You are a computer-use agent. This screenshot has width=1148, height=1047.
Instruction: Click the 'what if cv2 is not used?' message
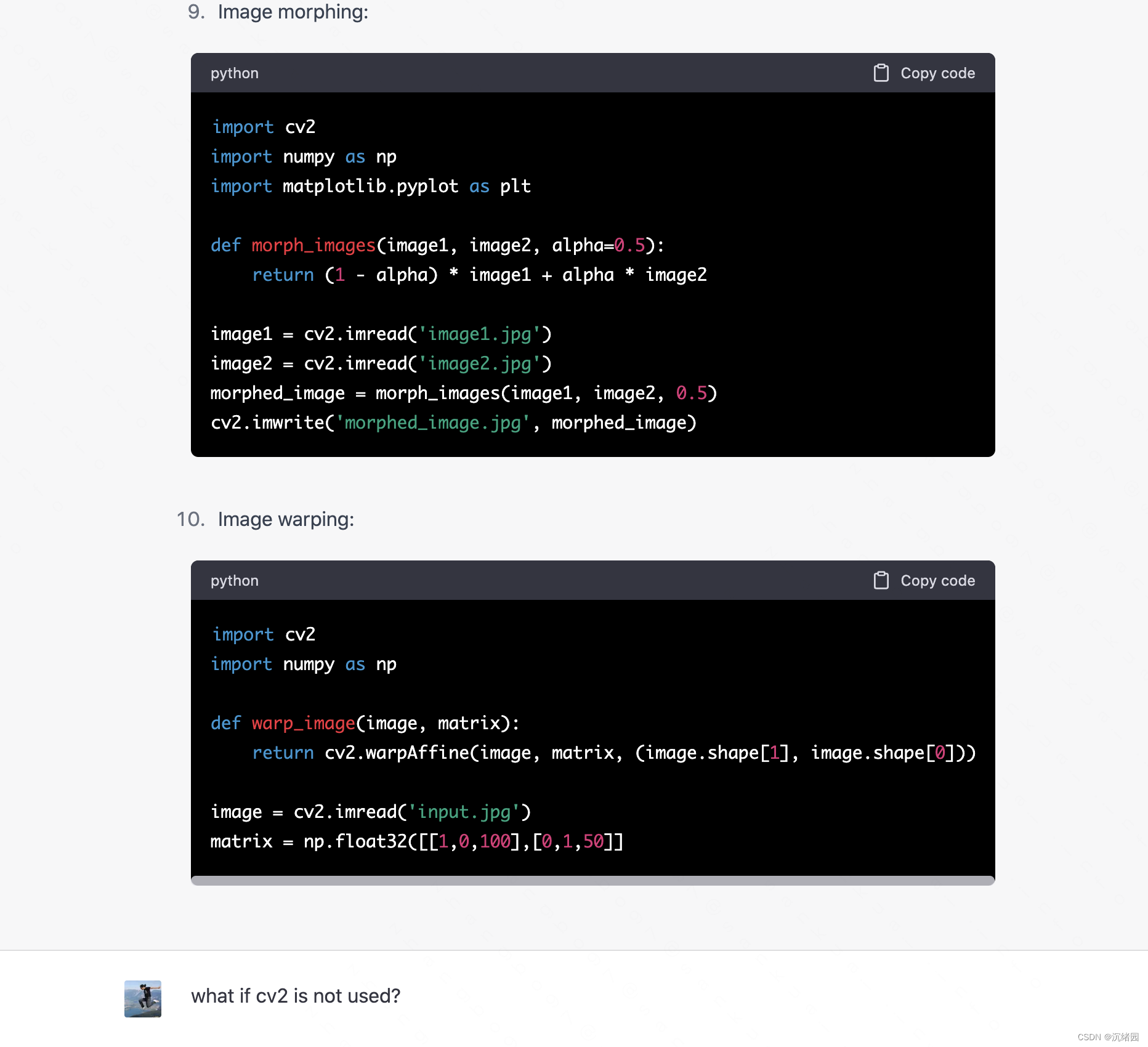(x=296, y=995)
